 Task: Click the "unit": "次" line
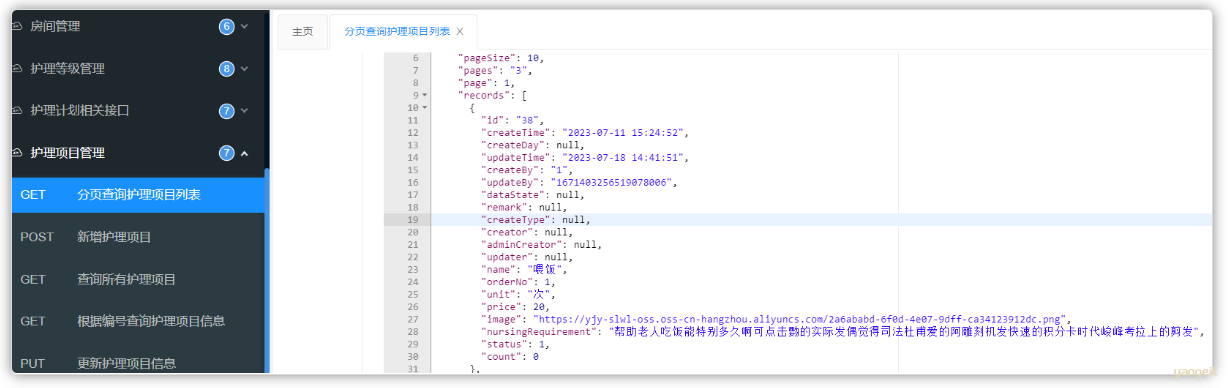[518, 294]
